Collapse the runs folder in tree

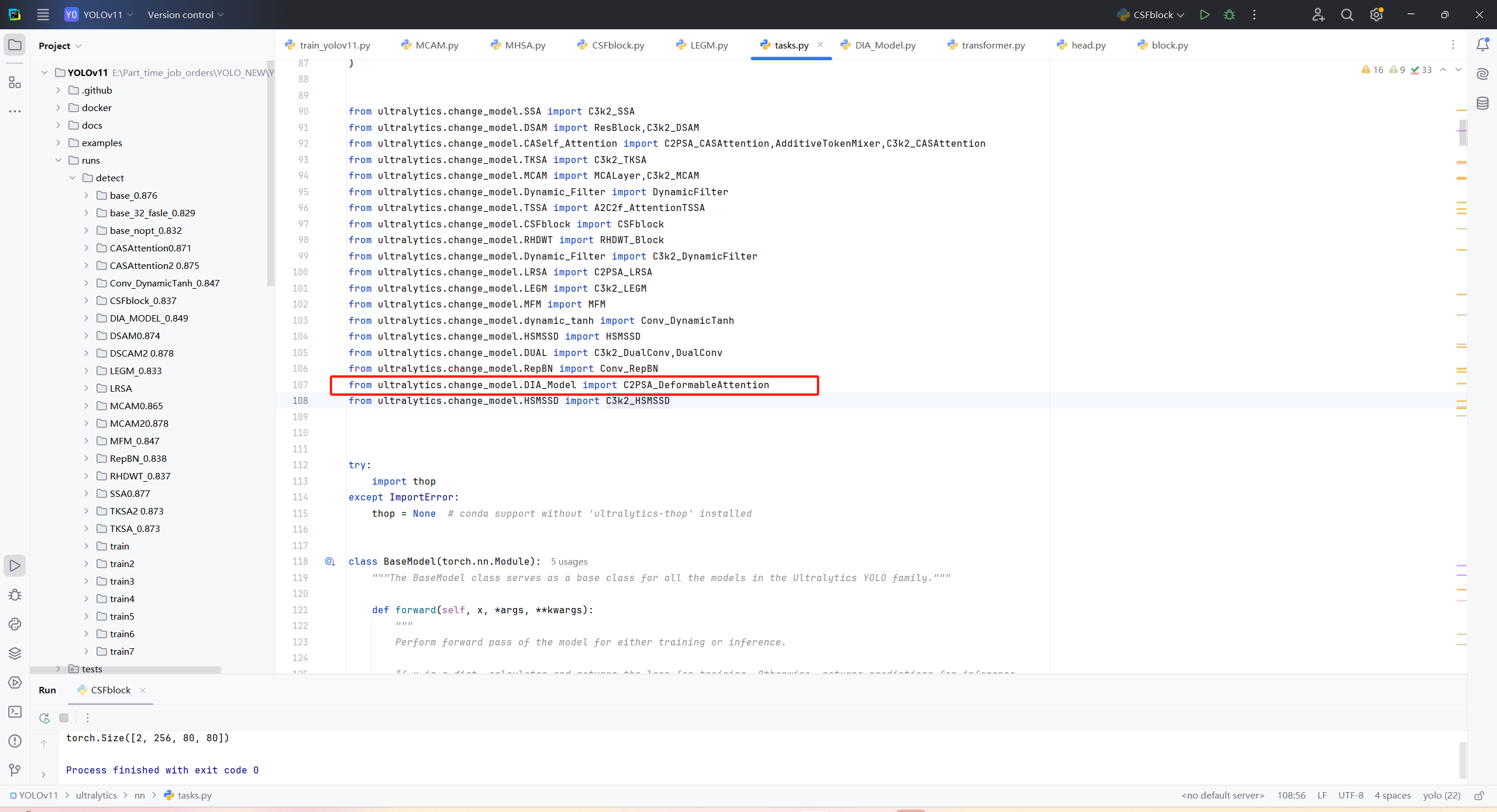[x=58, y=160]
